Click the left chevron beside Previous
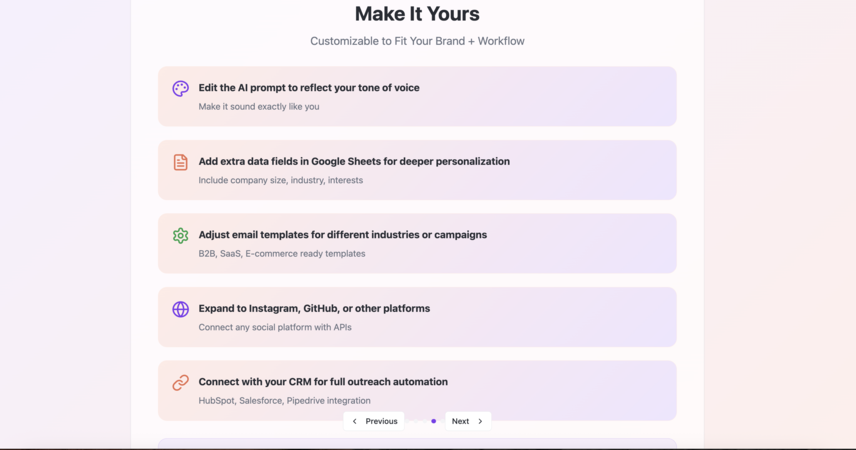The height and width of the screenshot is (450, 856). (355, 421)
